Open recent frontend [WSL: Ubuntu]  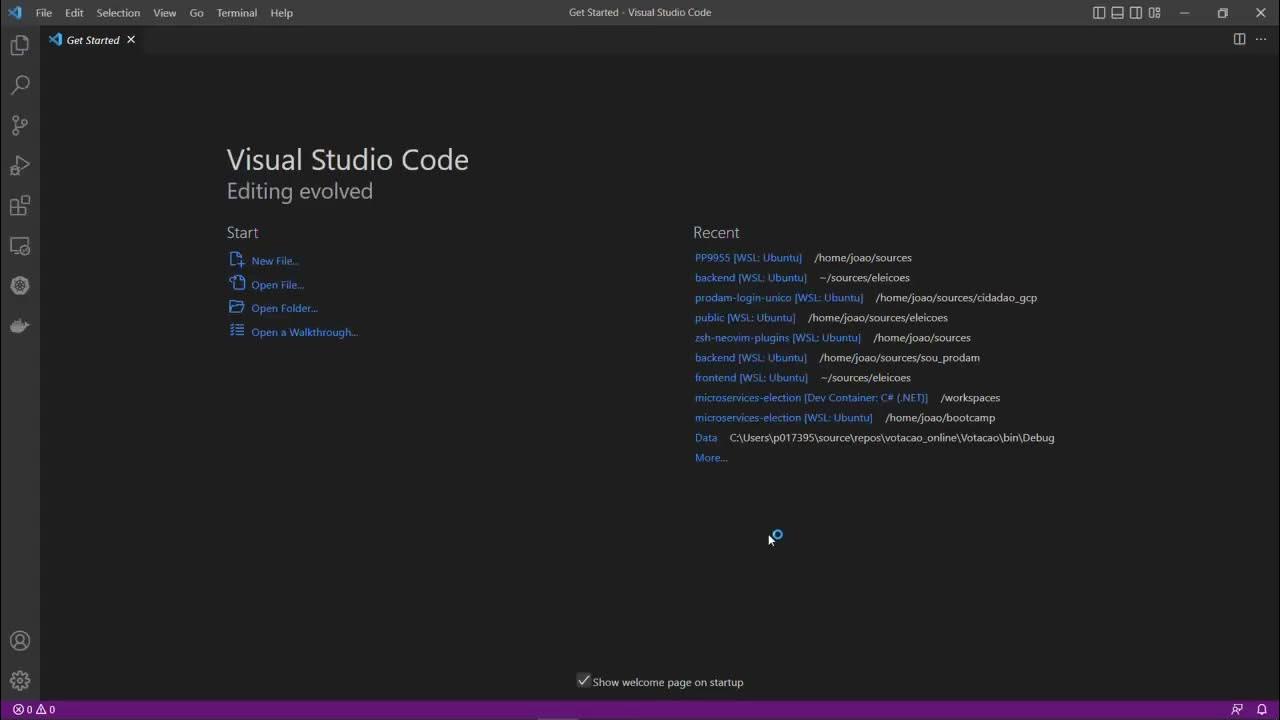coord(751,378)
